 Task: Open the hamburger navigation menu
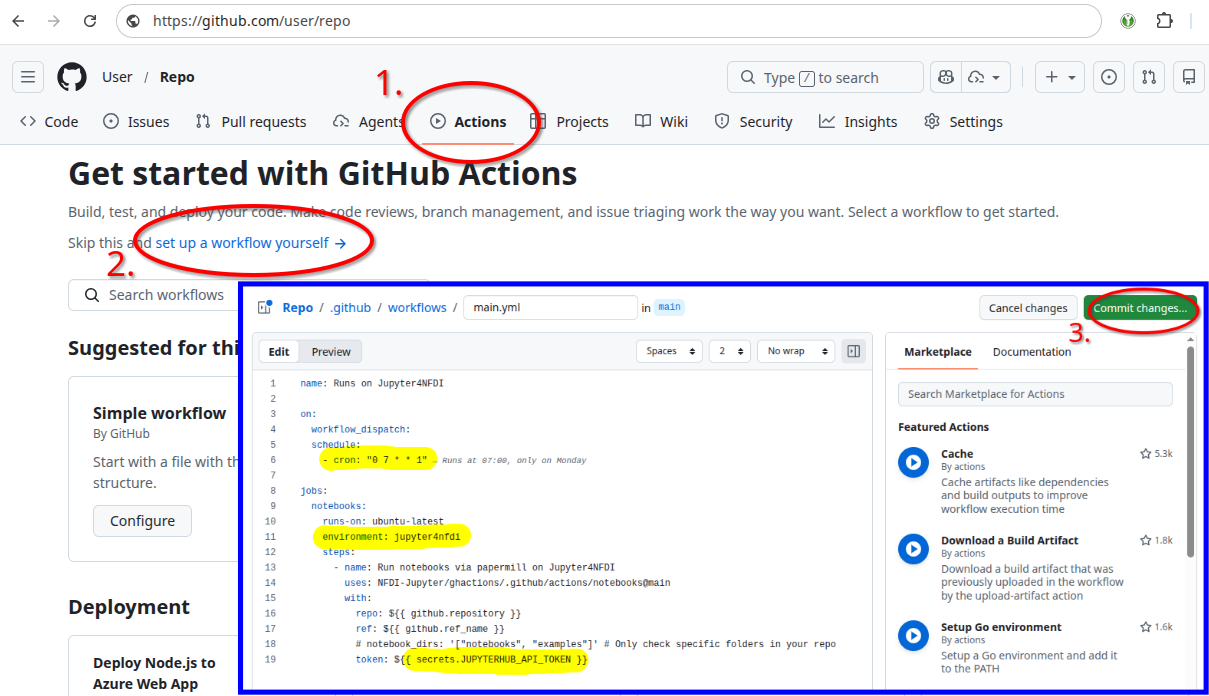pyautogui.click(x=28, y=77)
